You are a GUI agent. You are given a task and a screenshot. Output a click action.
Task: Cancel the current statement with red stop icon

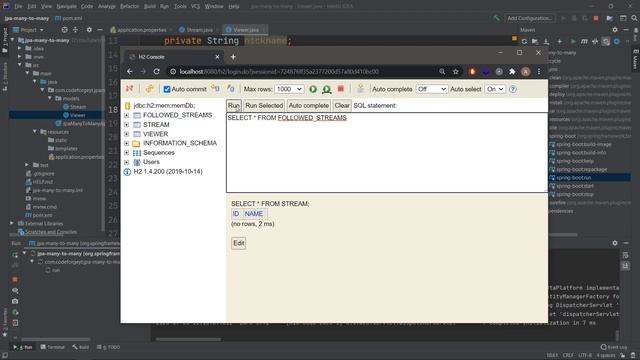[341, 89]
